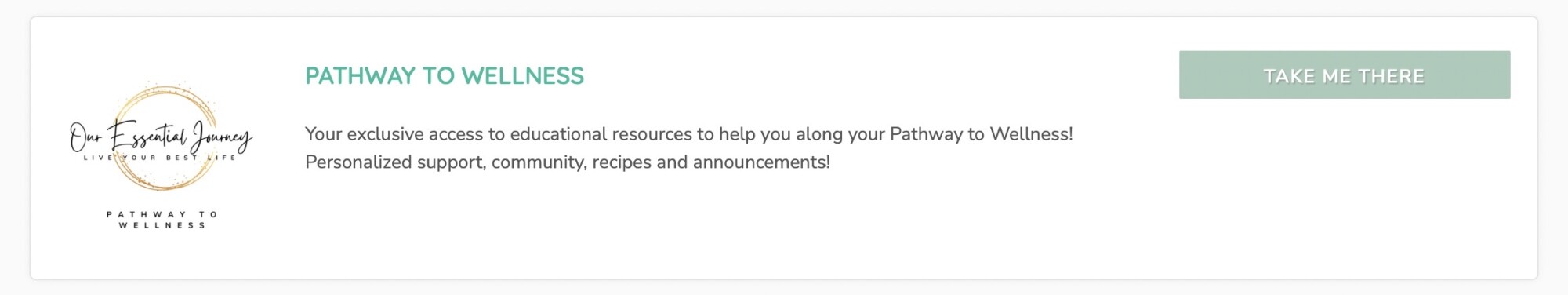This screenshot has width=1568, height=295.
Task: Open the PATHWAY TO WELLNESS green heading
Action: [445, 76]
